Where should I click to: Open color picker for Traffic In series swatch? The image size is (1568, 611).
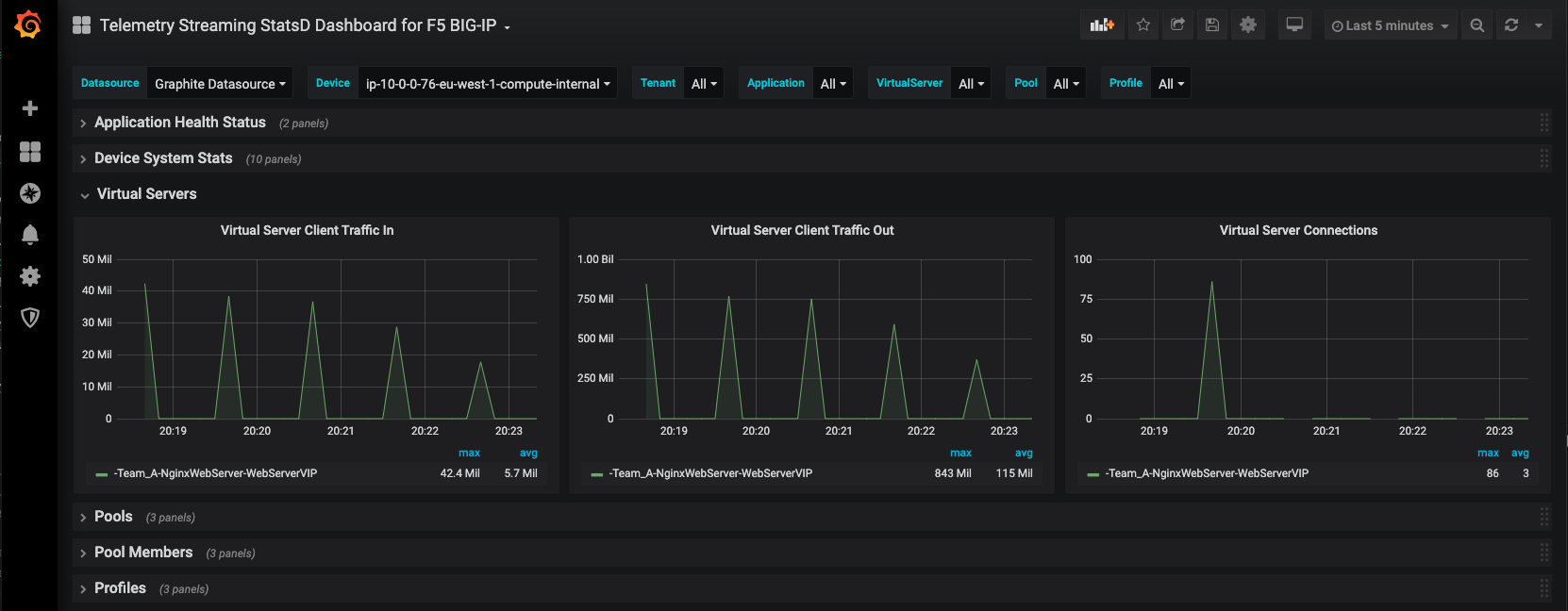(102, 474)
